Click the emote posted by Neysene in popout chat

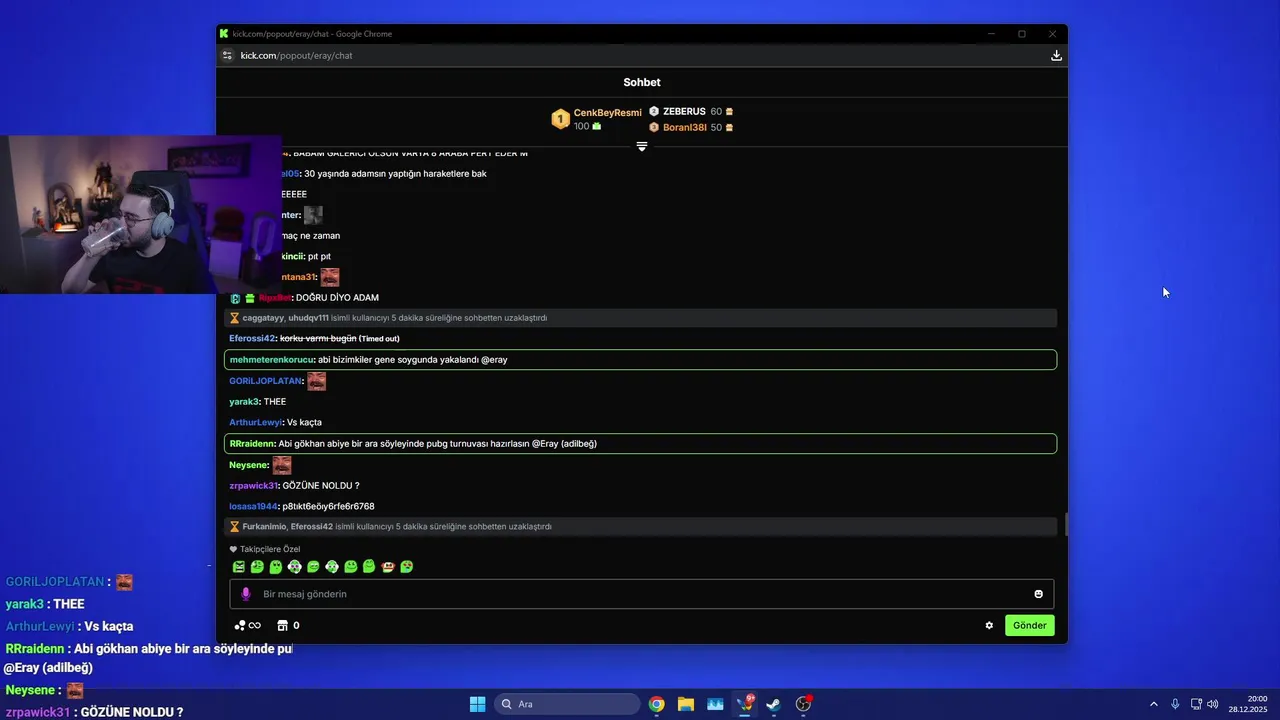(x=282, y=465)
